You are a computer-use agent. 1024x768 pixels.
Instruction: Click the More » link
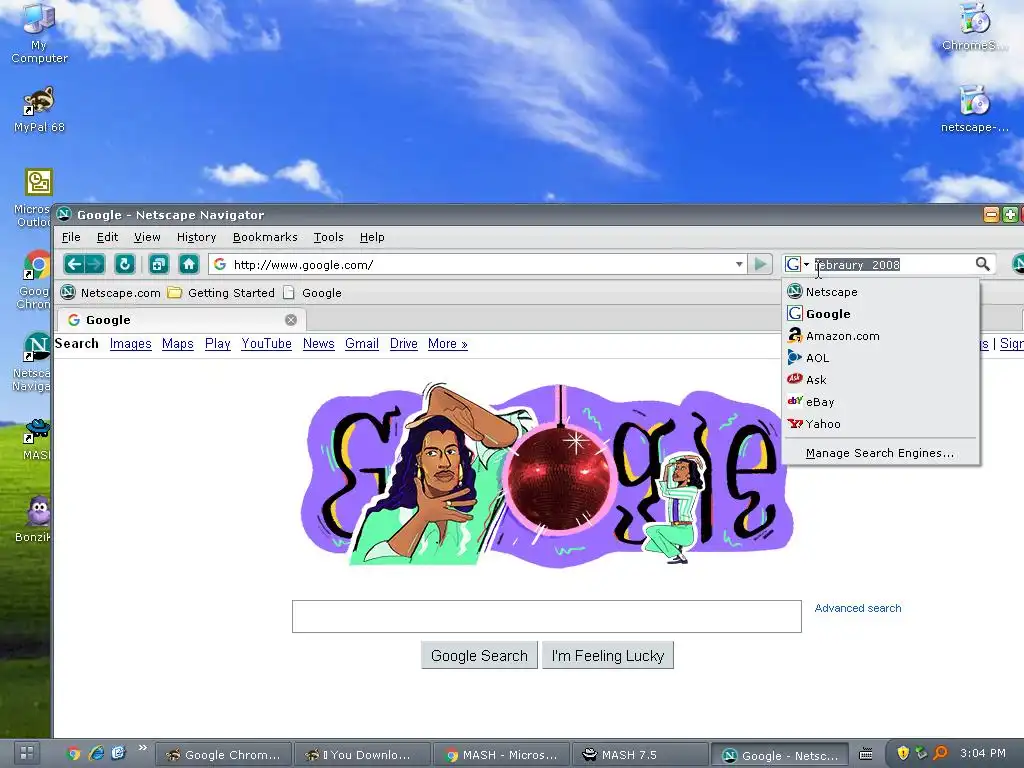coord(447,344)
